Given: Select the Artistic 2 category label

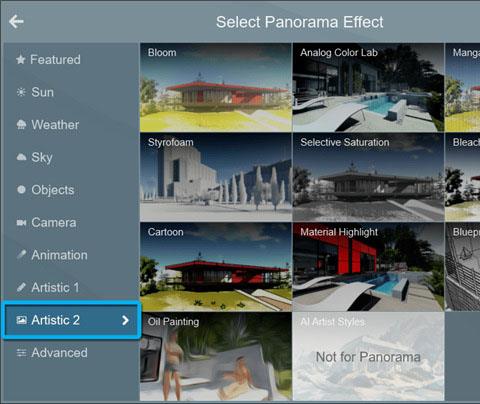Looking at the screenshot, I should coord(55,320).
